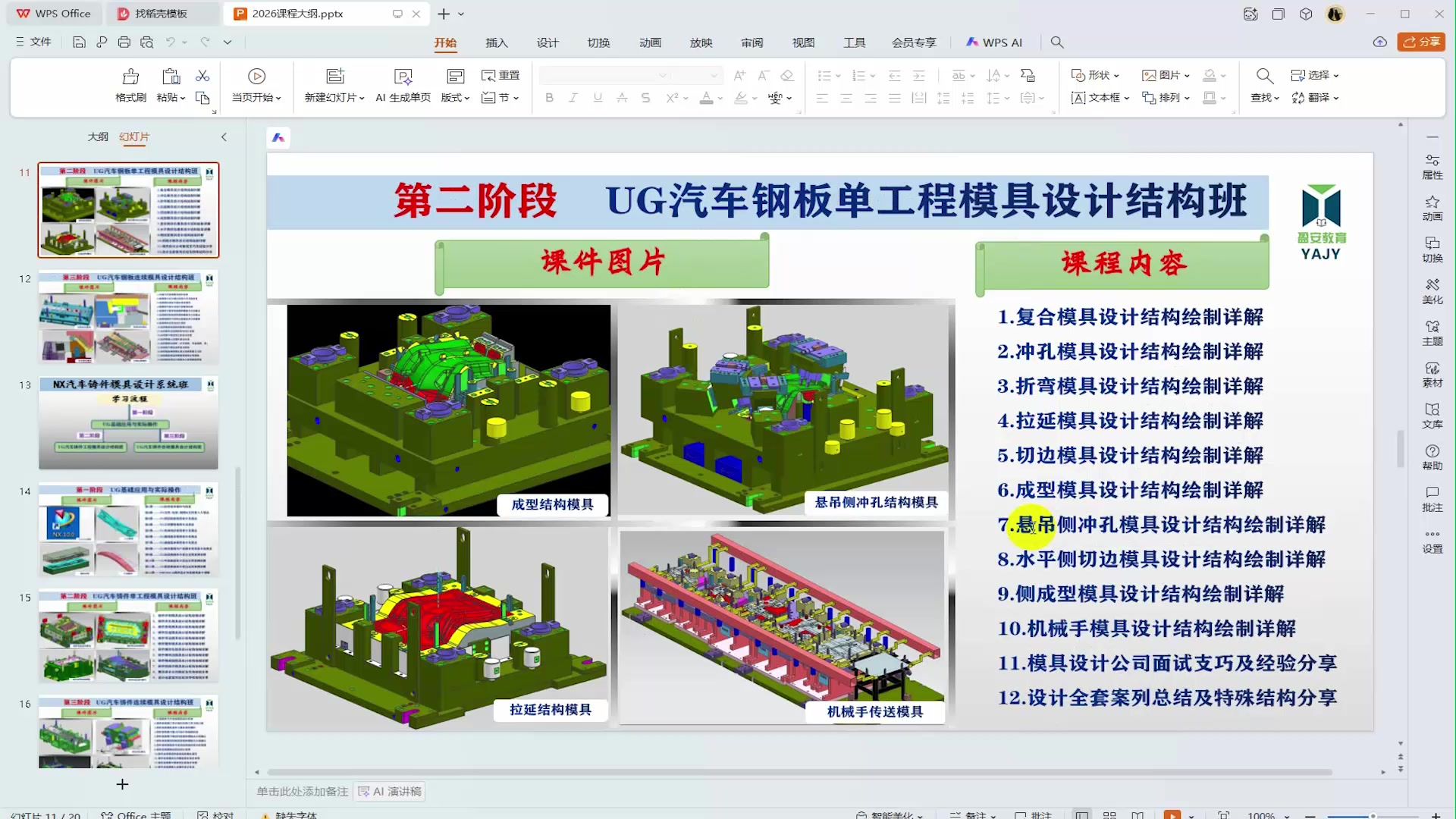Screen dimensions: 1456x819
Task: Toggle italic formatting in the ribbon
Action: point(573,98)
